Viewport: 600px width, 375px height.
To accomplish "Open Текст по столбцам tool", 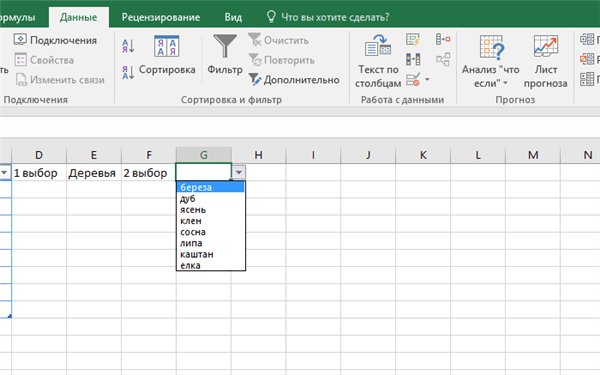I will tap(378, 61).
